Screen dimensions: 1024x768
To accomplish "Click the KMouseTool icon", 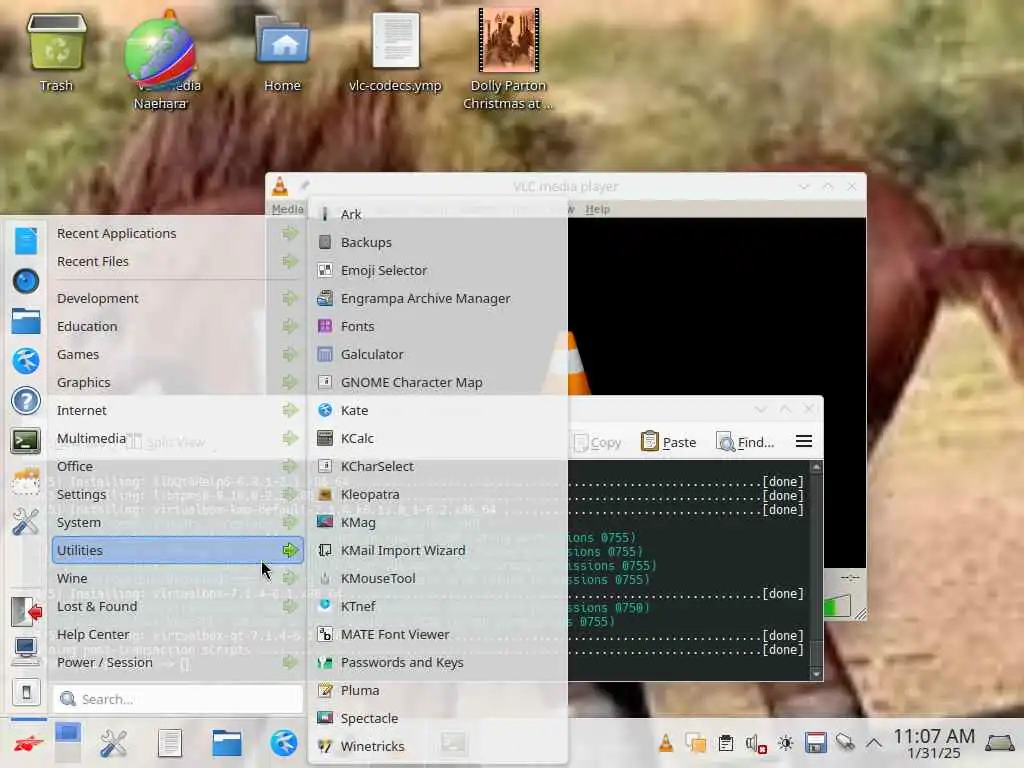I will [325, 579].
